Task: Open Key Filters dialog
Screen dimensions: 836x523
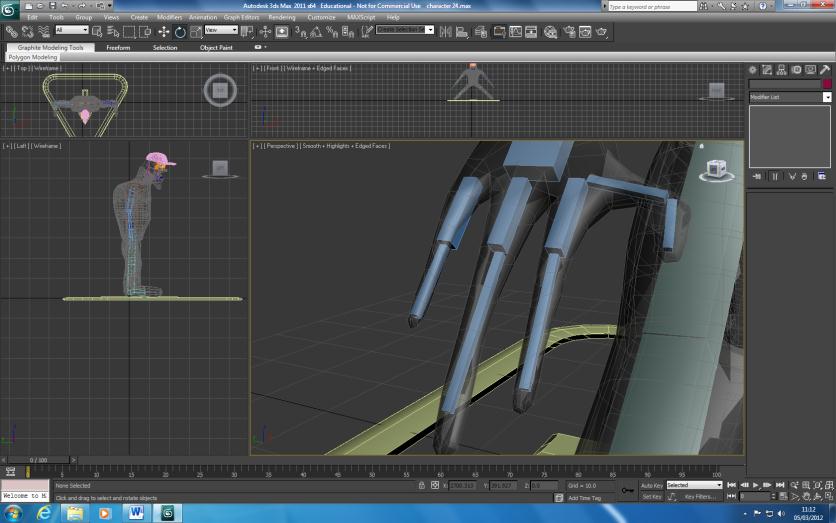Action: tap(700, 497)
